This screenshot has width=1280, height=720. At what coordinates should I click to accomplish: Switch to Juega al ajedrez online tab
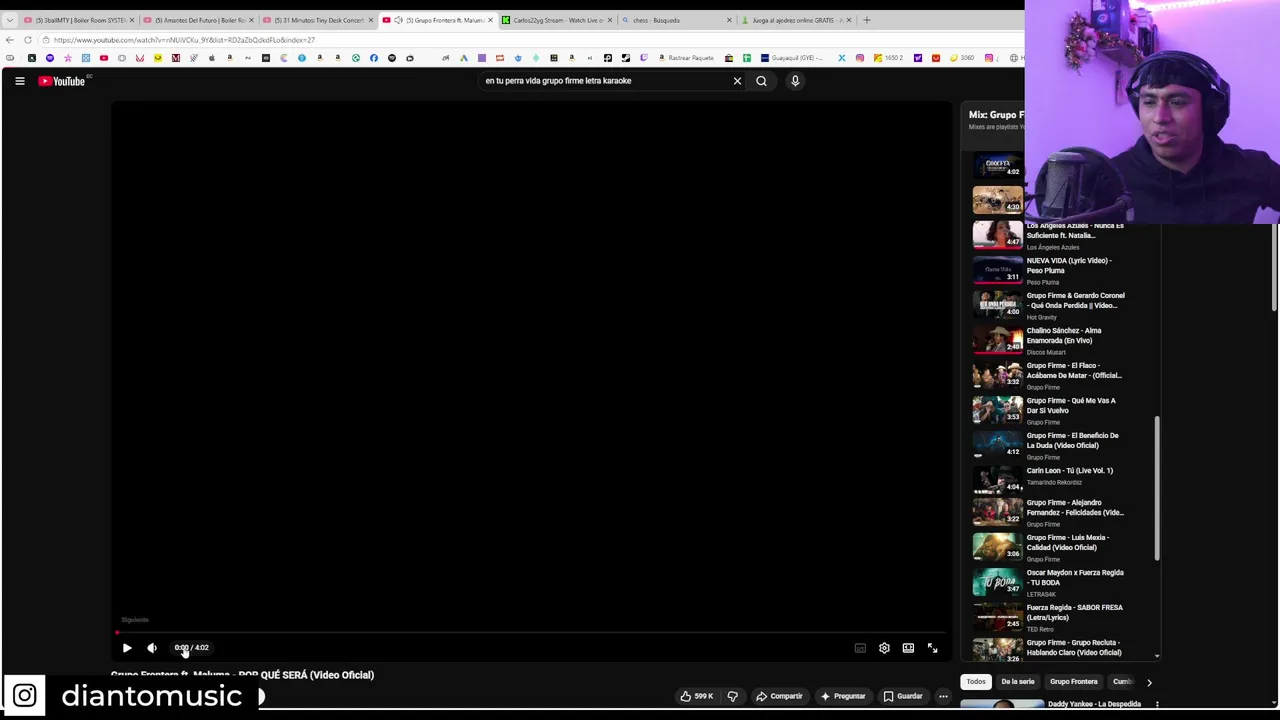coord(798,20)
